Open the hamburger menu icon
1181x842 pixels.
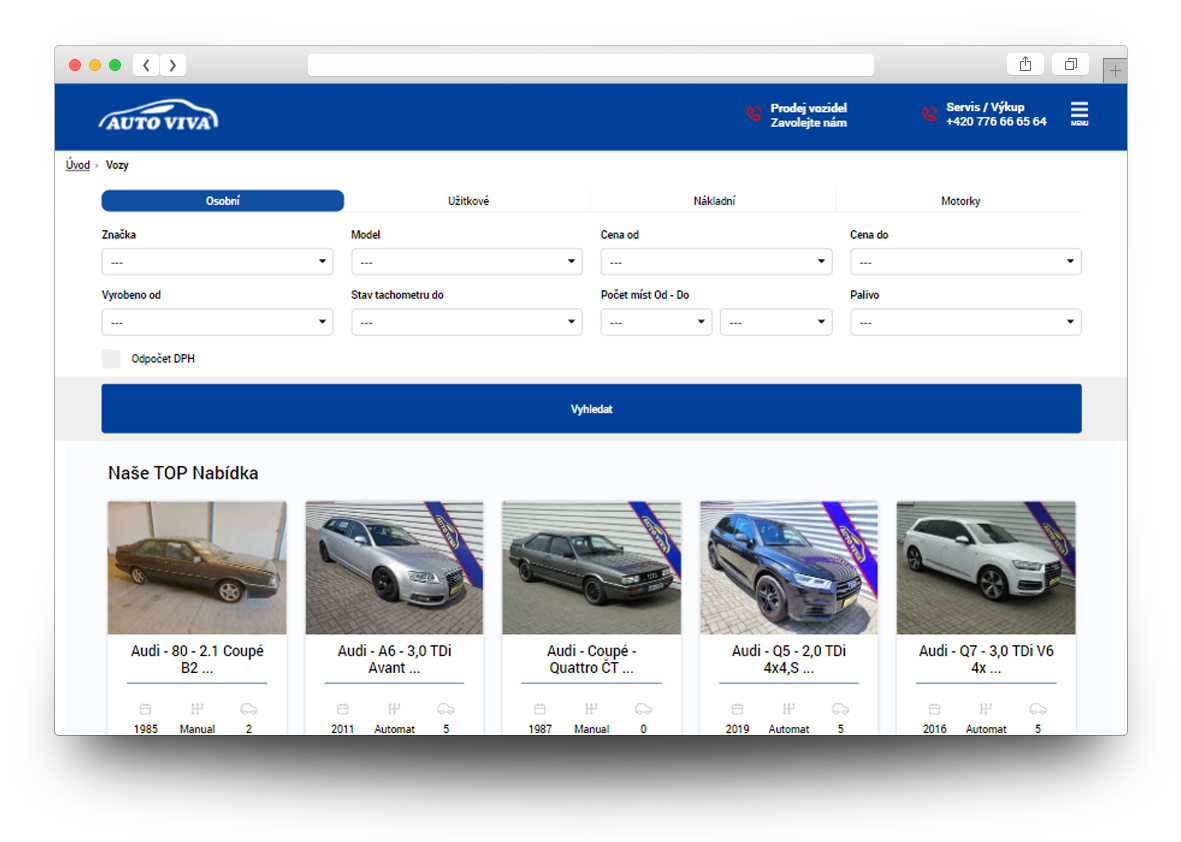[x=1079, y=113]
